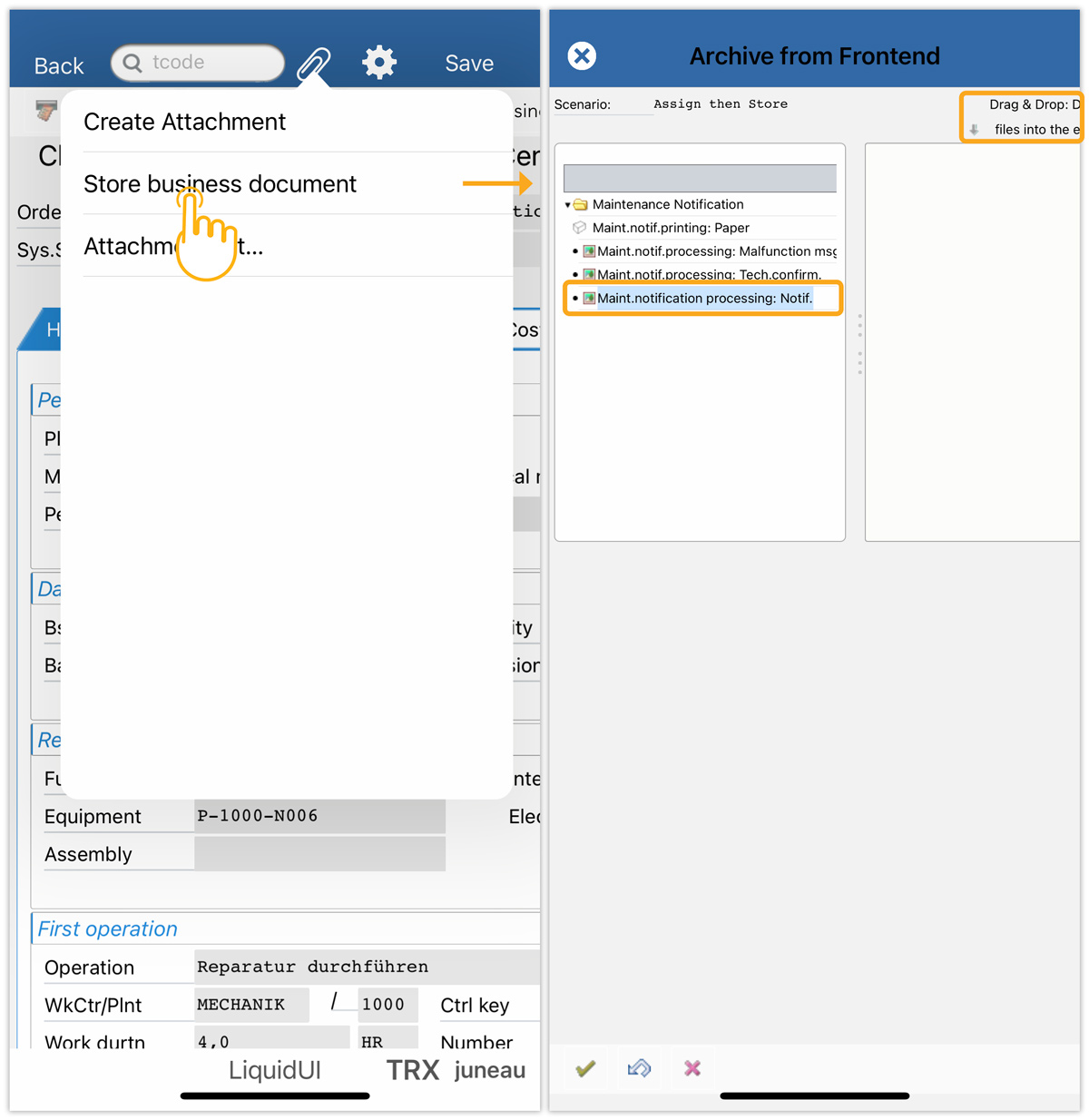Collapse the Maintenance Notification tree node
This screenshot has height=1120, width=1089.
(x=568, y=205)
